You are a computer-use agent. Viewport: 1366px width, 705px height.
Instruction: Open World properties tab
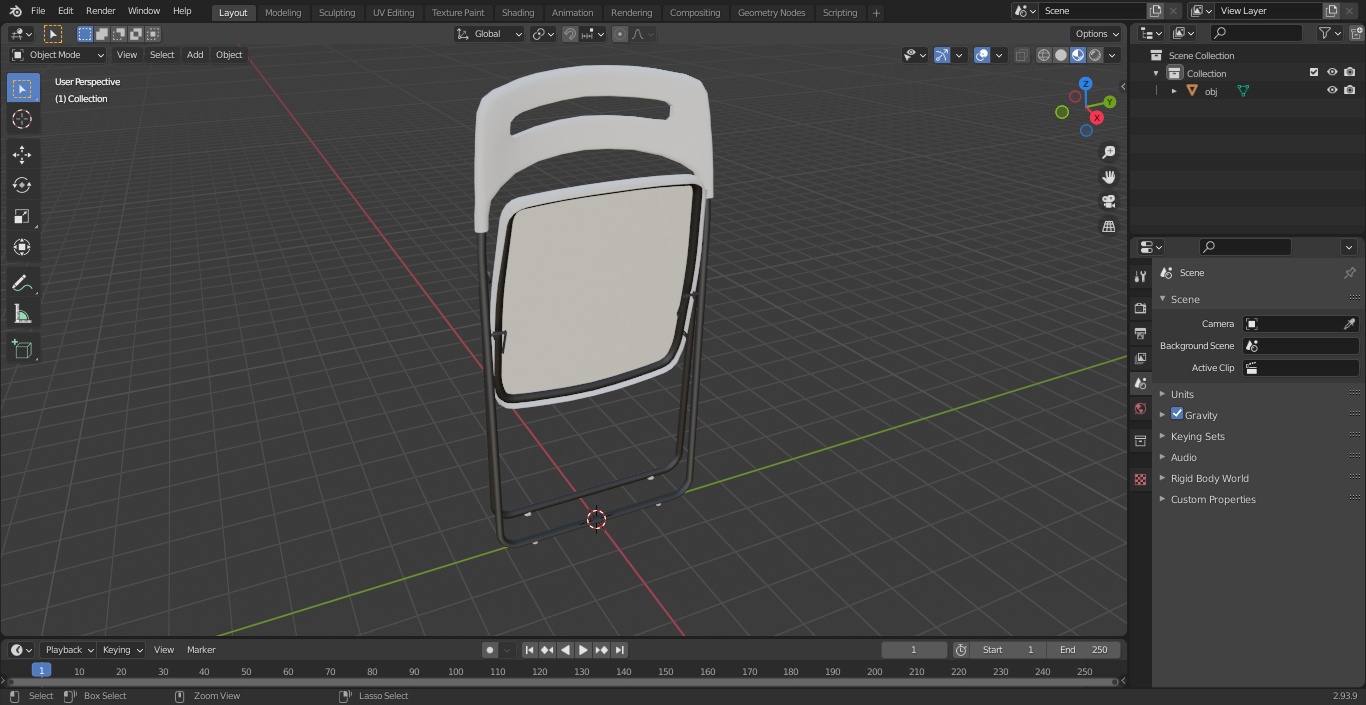click(1140, 408)
